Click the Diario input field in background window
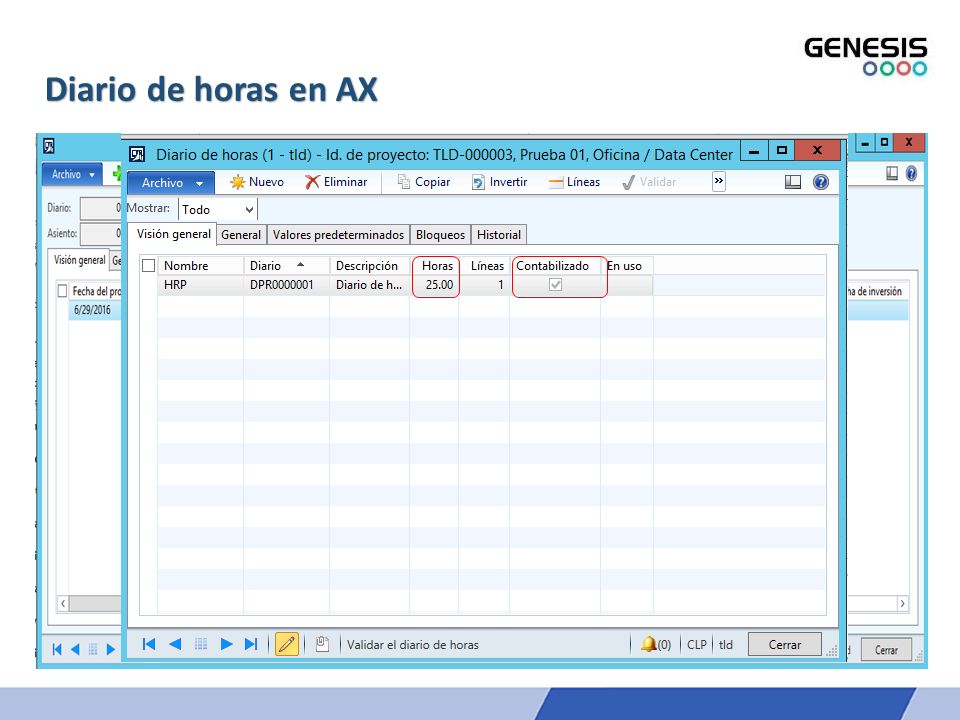The height and width of the screenshot is (720, 960). click(x=100, y=208)
